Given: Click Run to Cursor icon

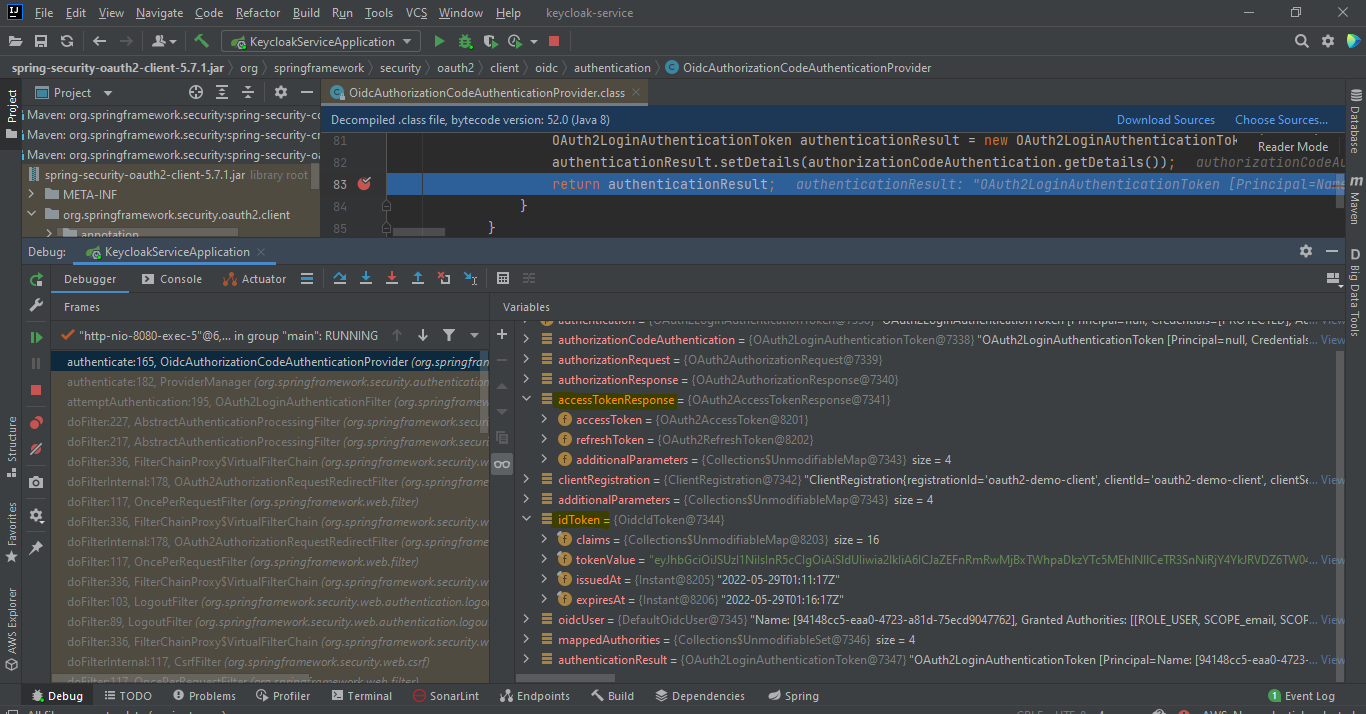Looking at the screenshot, I should pos(470,279).
